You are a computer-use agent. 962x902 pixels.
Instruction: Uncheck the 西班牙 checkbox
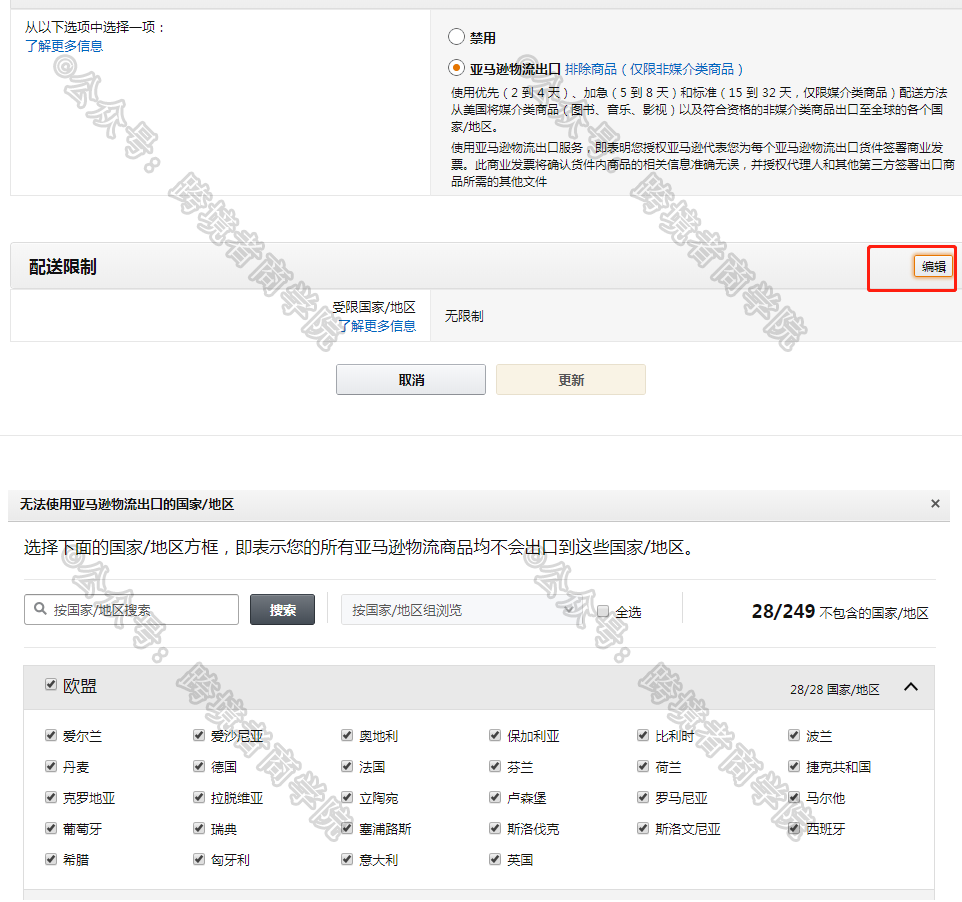pos(792,828)
